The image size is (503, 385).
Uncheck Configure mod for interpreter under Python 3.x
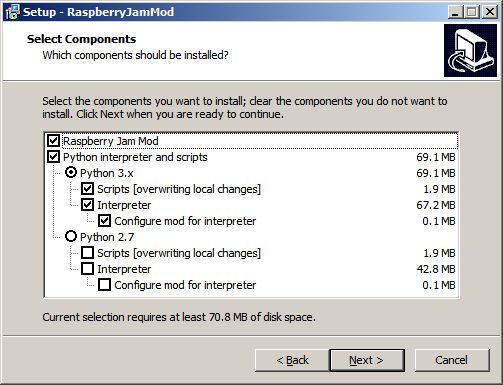[x=104, y=221]
